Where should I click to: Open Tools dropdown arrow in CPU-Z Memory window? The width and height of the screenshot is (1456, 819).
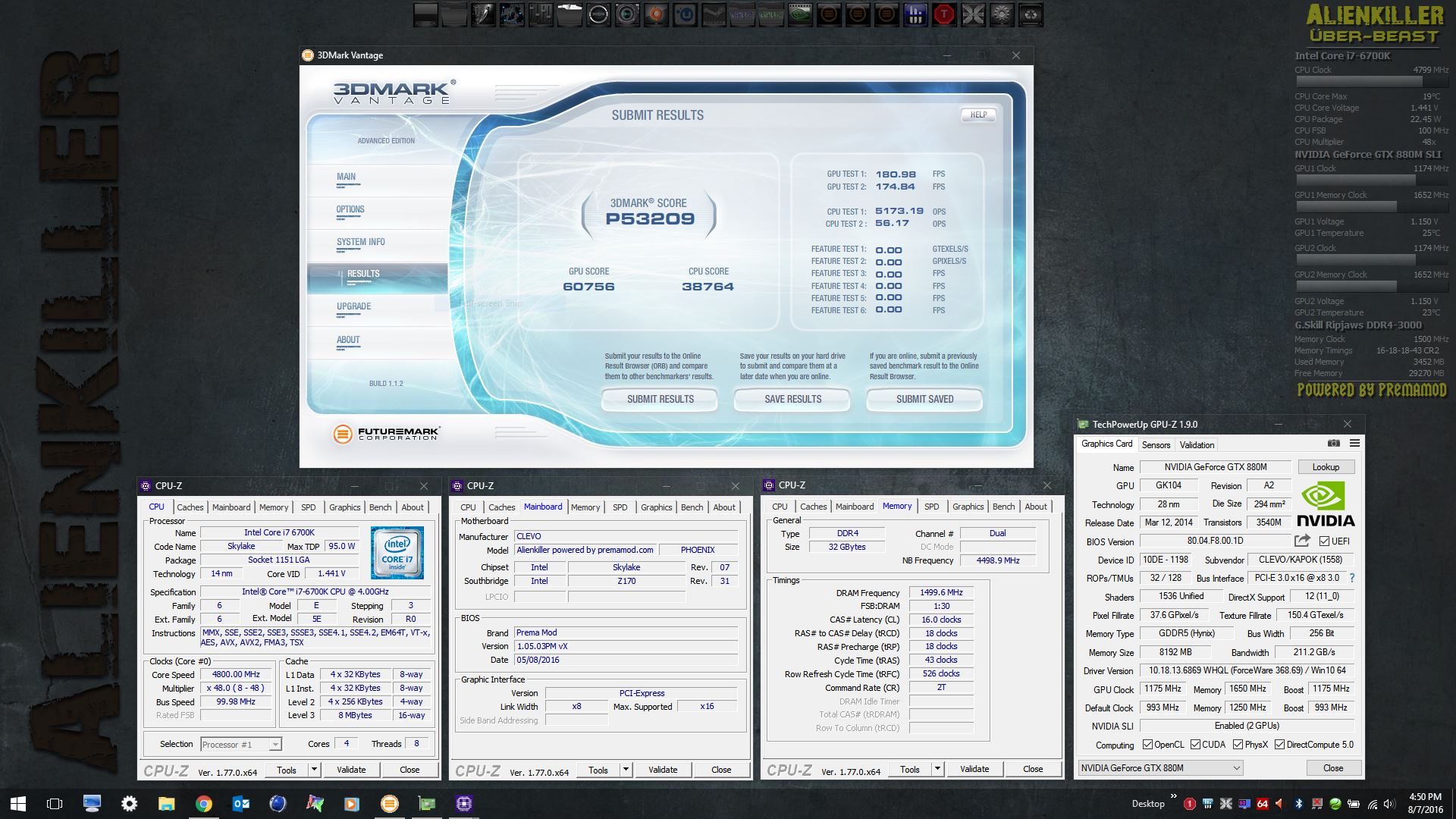(x=937, y=769)
